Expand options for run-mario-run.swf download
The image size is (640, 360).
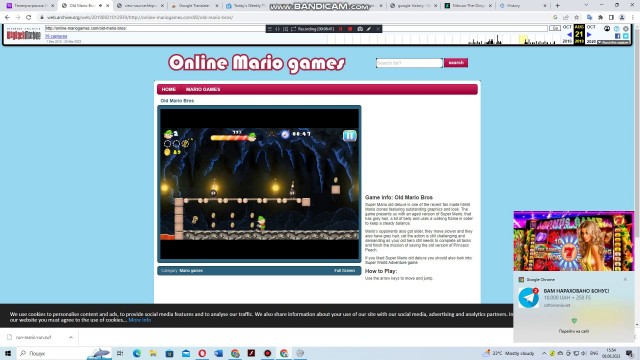[71, 338]
